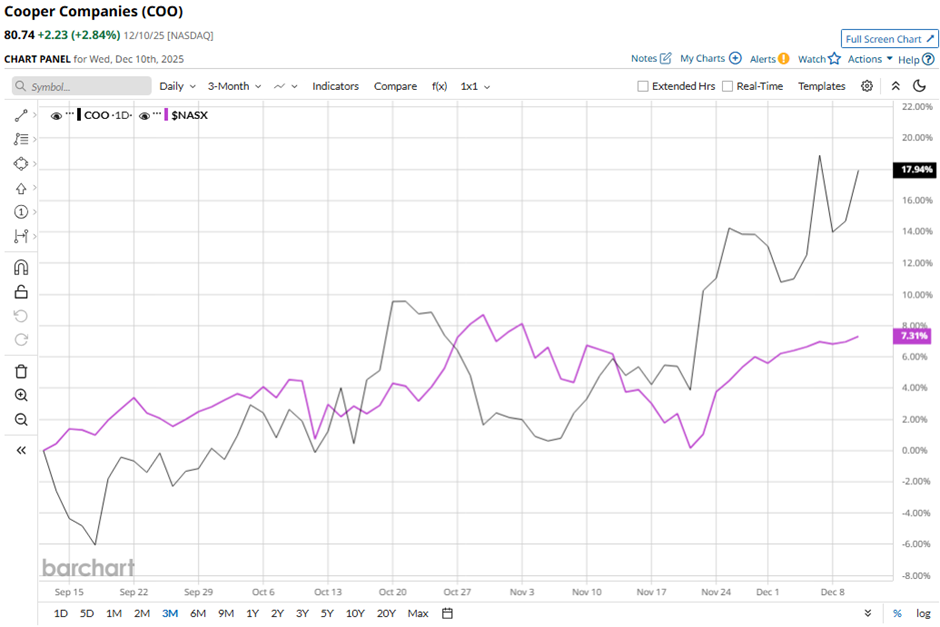Click the Watch link
This screenshot has height=627, width=940.
pyautogui.click(x=812, y=59)
